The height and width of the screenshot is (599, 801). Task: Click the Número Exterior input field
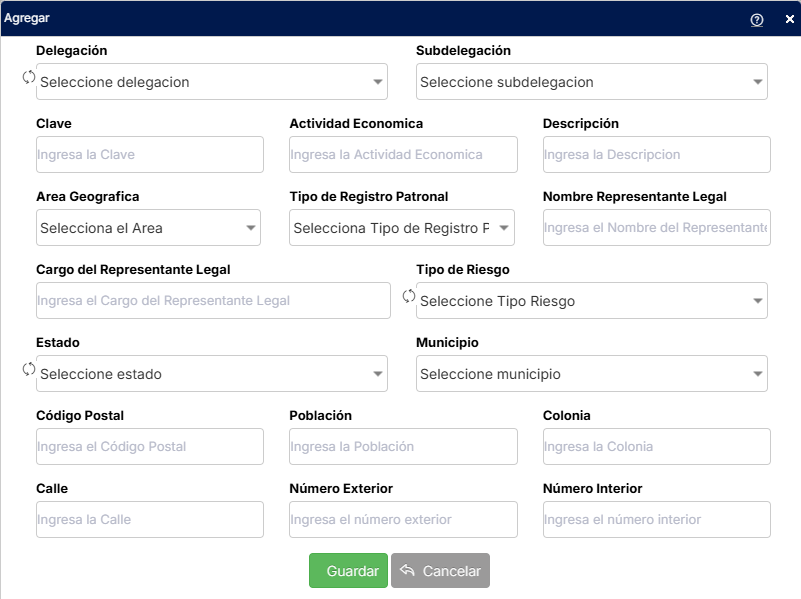[x=403, y=519]
